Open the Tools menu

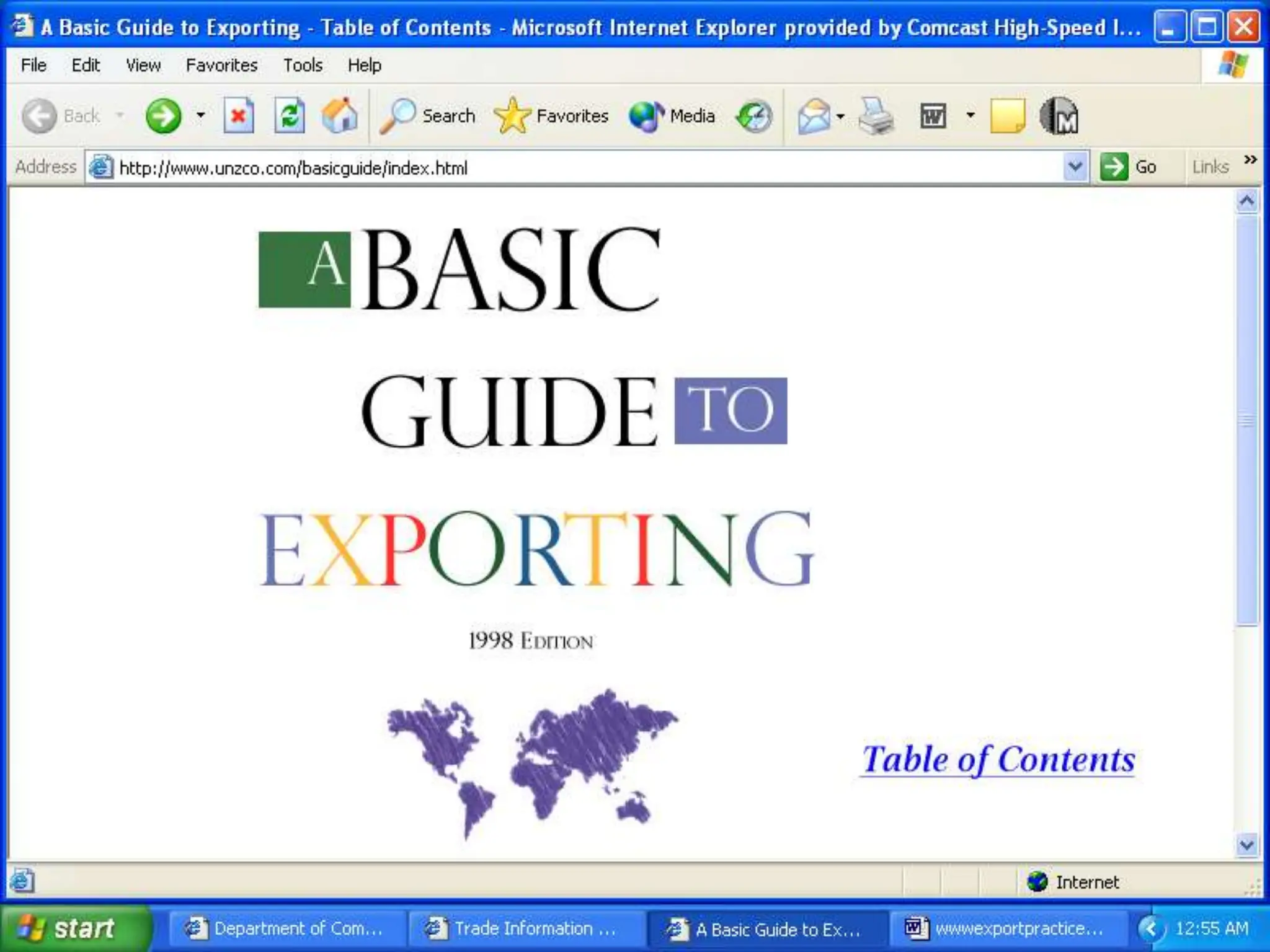pyautogui.click(x=303, y=65)
